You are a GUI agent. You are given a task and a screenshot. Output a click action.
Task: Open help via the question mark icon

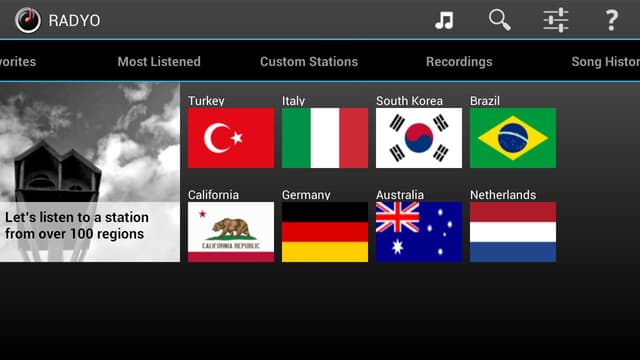coord(611,20)
